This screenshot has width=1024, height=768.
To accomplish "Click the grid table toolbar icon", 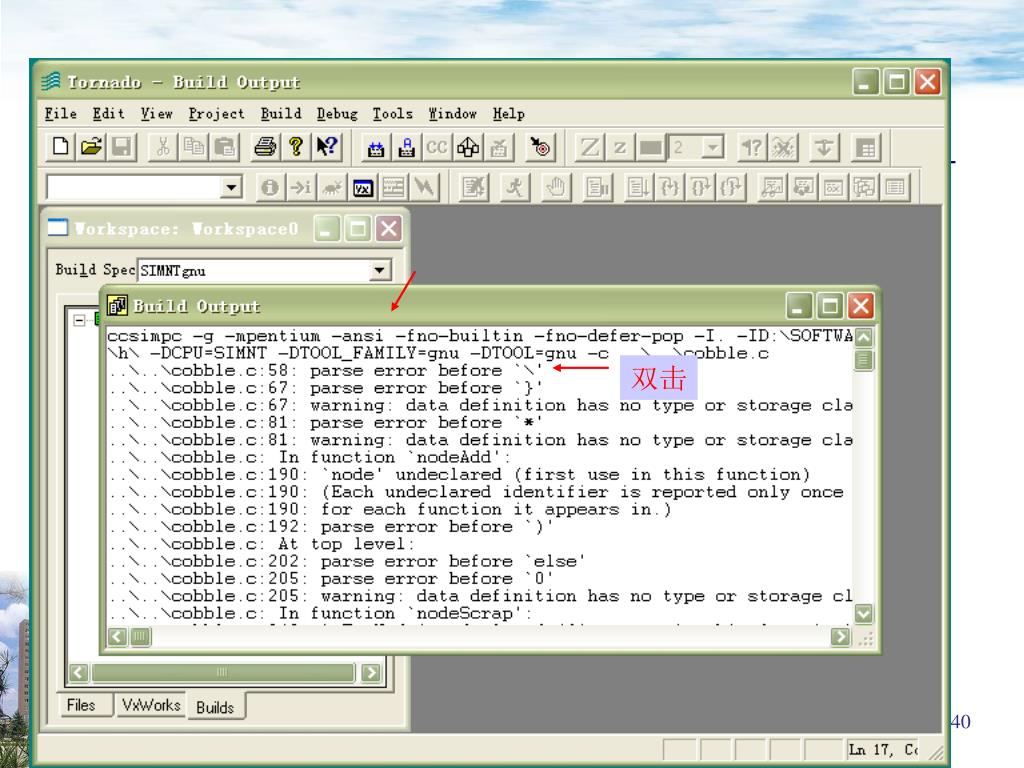I will point(866,148).
